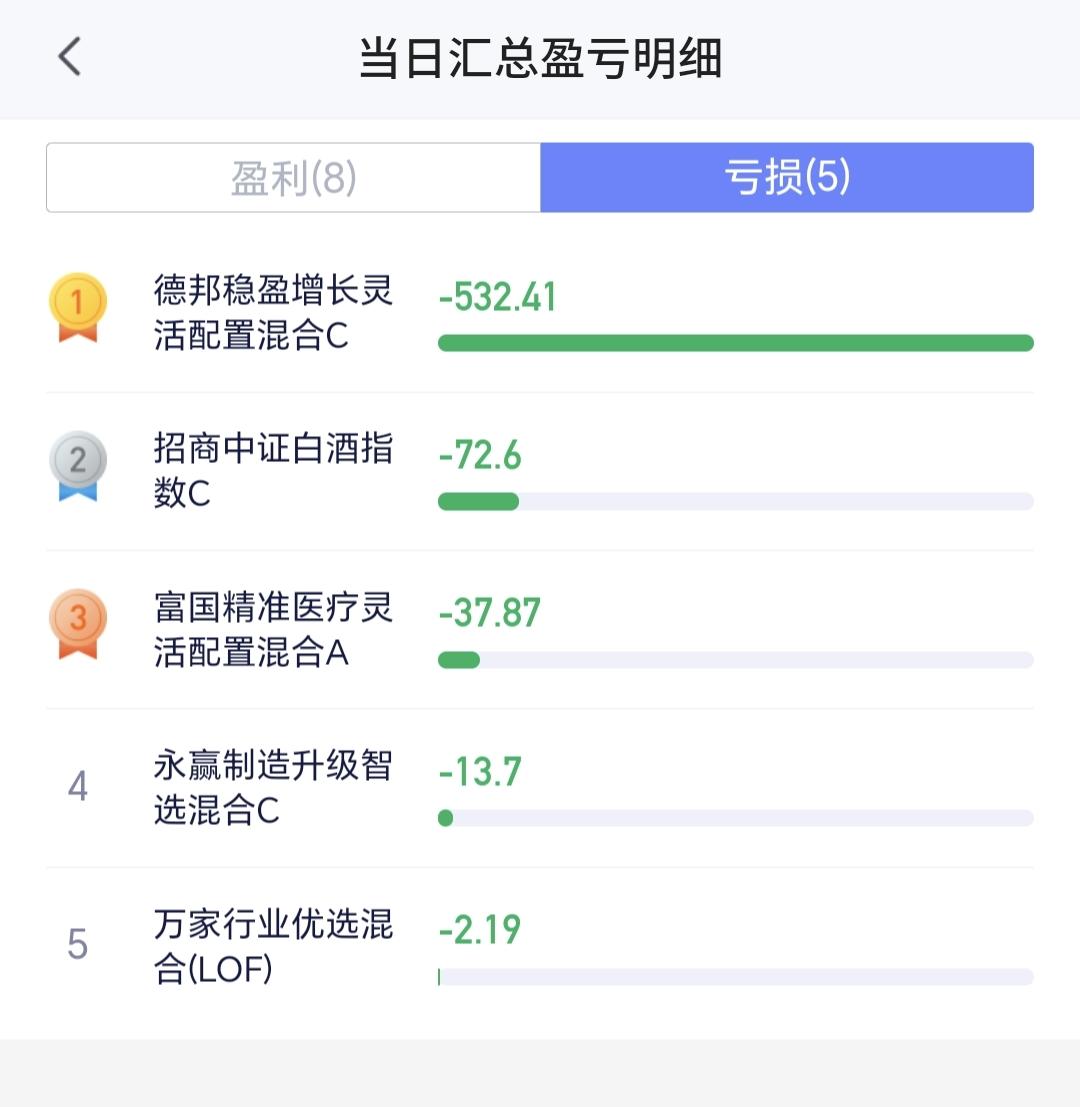Click the loss bar under -72.6
This screenshot has height=1107, width=1080.
pos(736,501)
